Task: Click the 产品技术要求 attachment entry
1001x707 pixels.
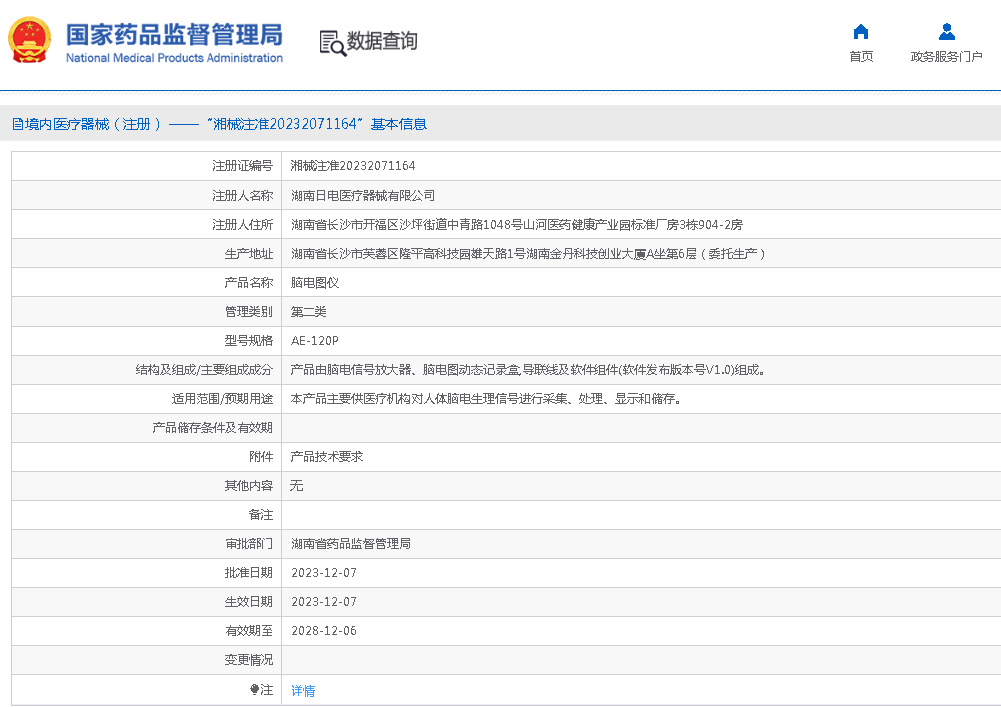Action: (x=327, y=456)
